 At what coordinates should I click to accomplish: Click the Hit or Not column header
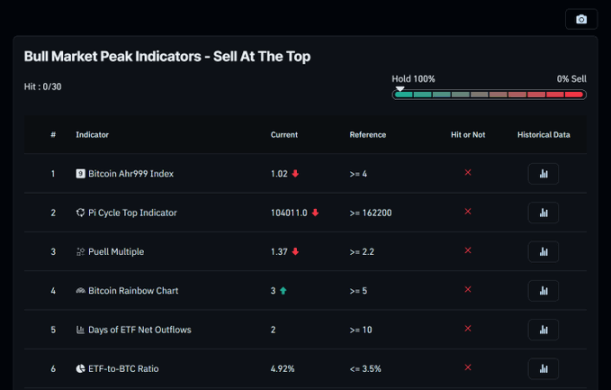coord(468,135)
